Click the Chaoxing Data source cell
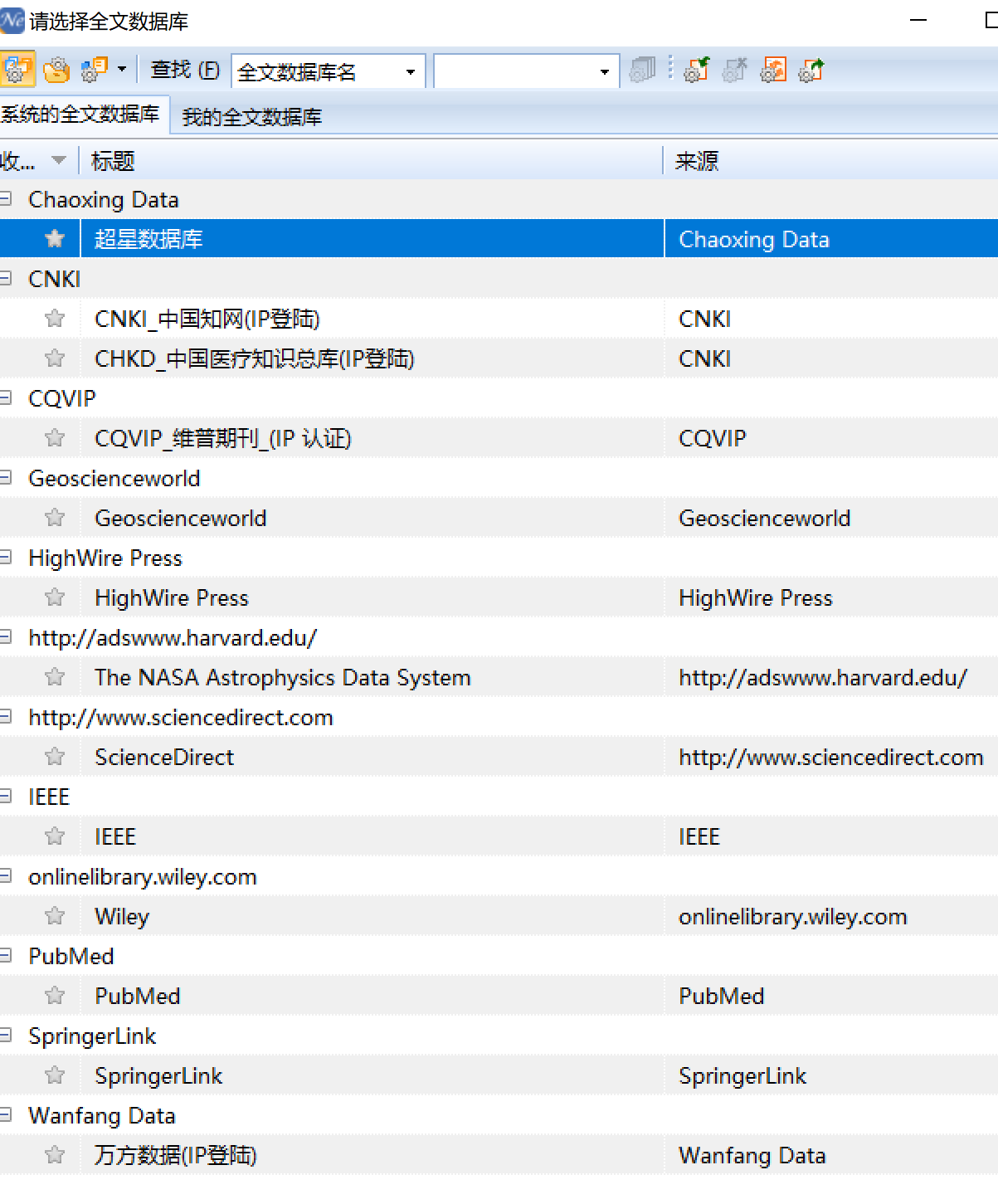 (x=831, y=239)
